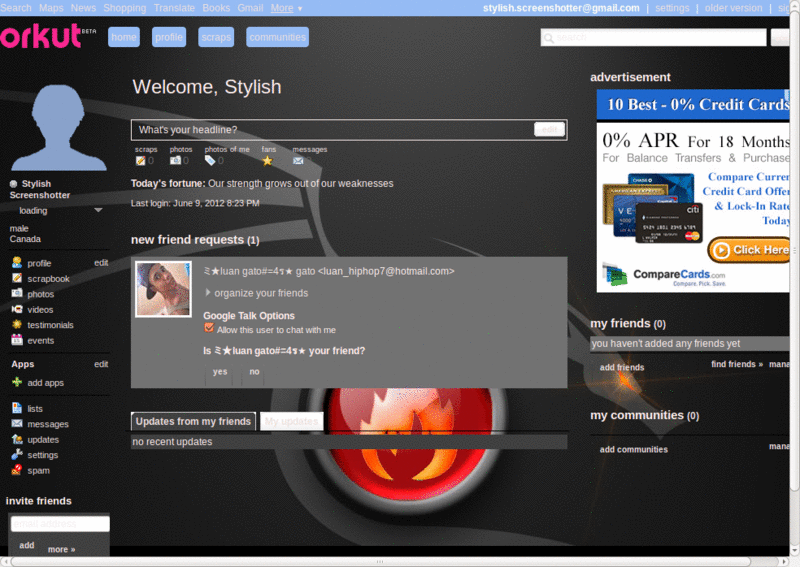Click older version link
This screenshot has height=567, width=800.
[733, 8]
